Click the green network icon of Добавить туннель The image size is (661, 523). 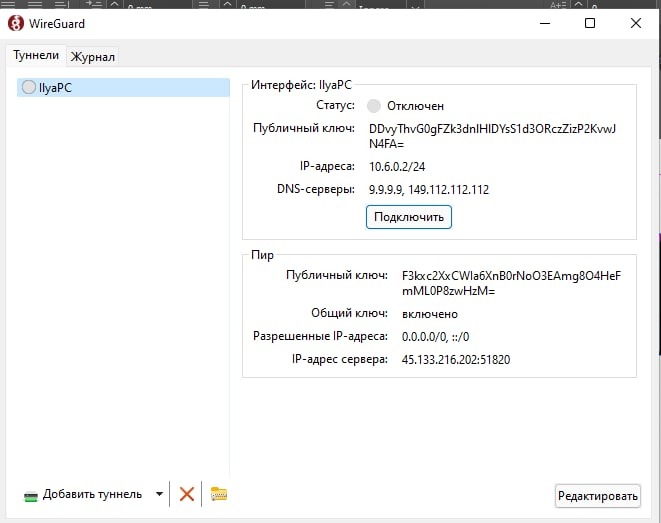31,496
